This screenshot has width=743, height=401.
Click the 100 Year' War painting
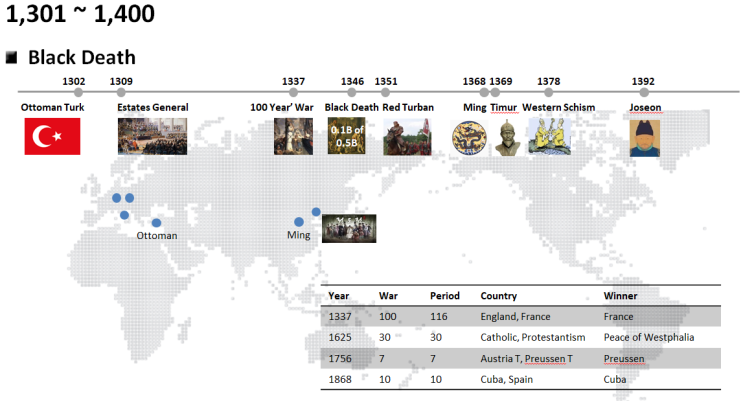[x=293, y=137]
